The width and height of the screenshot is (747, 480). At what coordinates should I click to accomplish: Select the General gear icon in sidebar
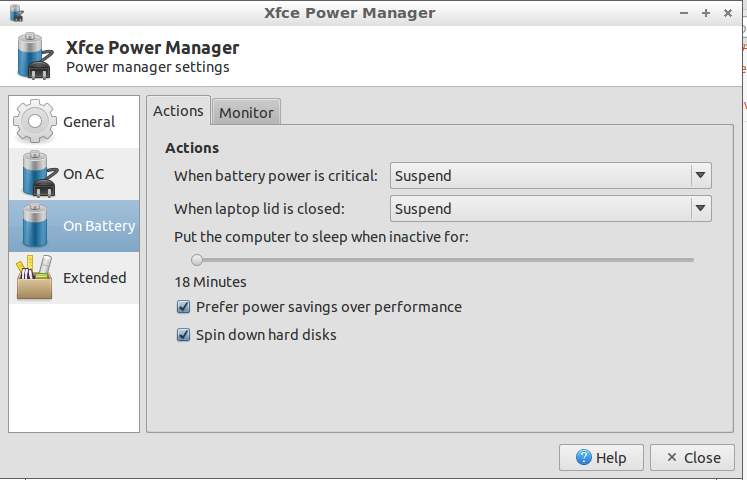(x=35, y=121)
